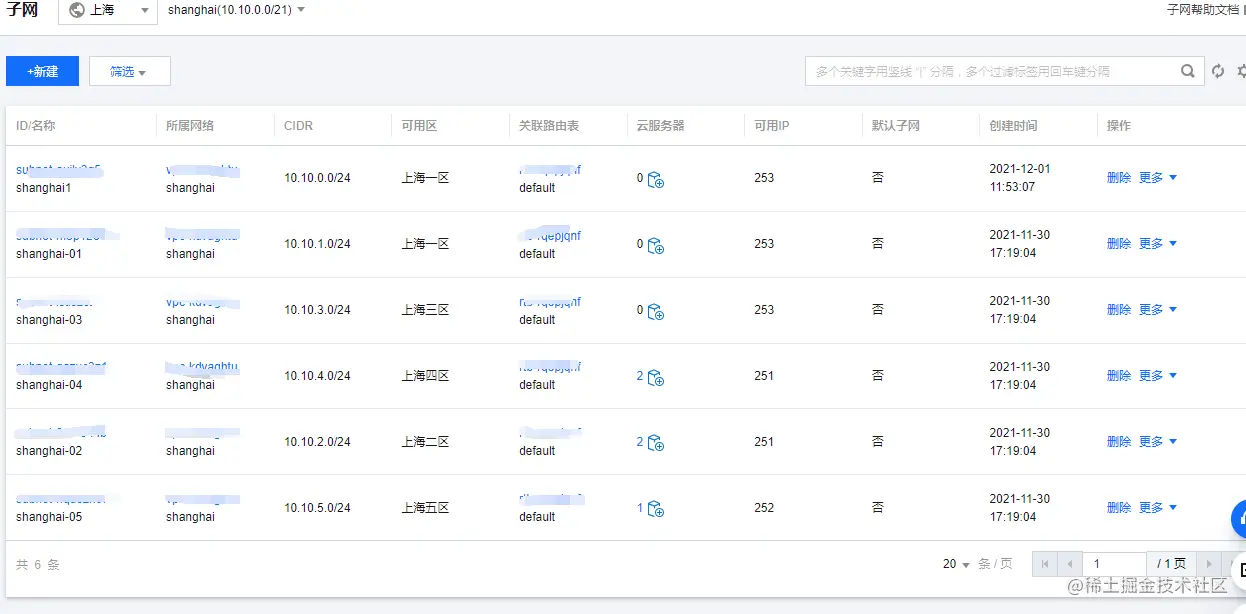
Task: Select CIDR cell 10.10.2.0/24
Action: pos(317,442)
